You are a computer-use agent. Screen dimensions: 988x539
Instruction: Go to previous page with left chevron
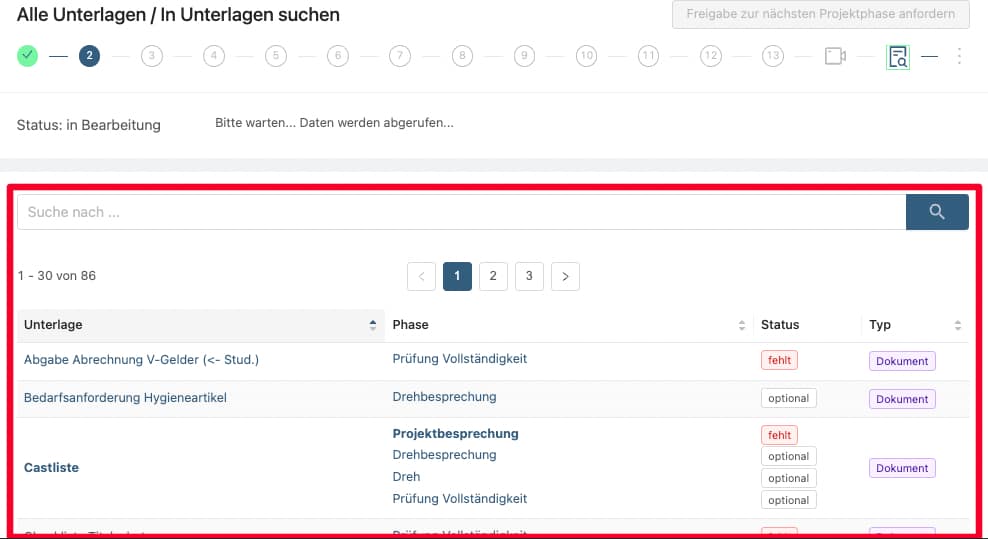tap(421, 276)
